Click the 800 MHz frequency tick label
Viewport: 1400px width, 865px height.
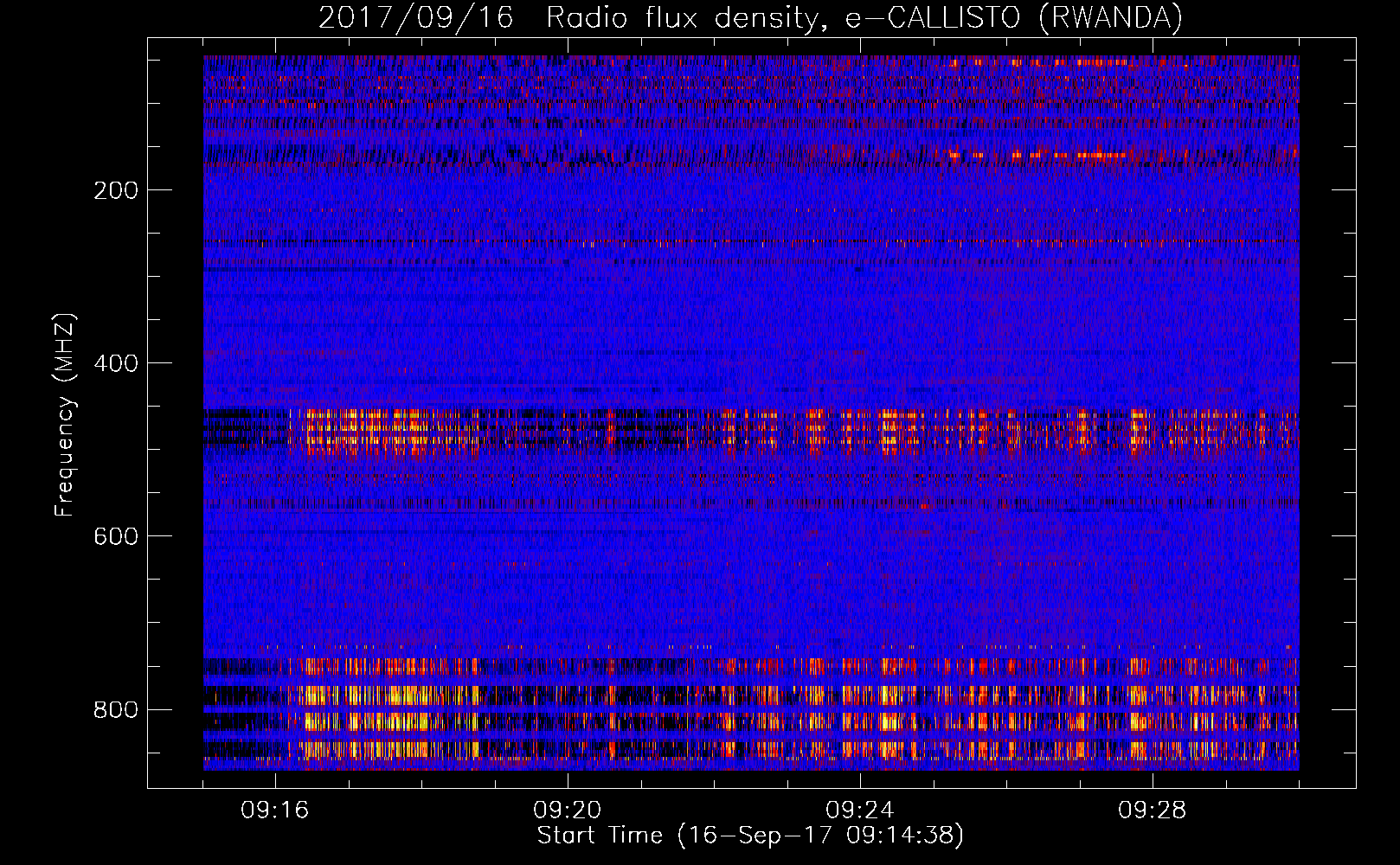coord(115,709)
